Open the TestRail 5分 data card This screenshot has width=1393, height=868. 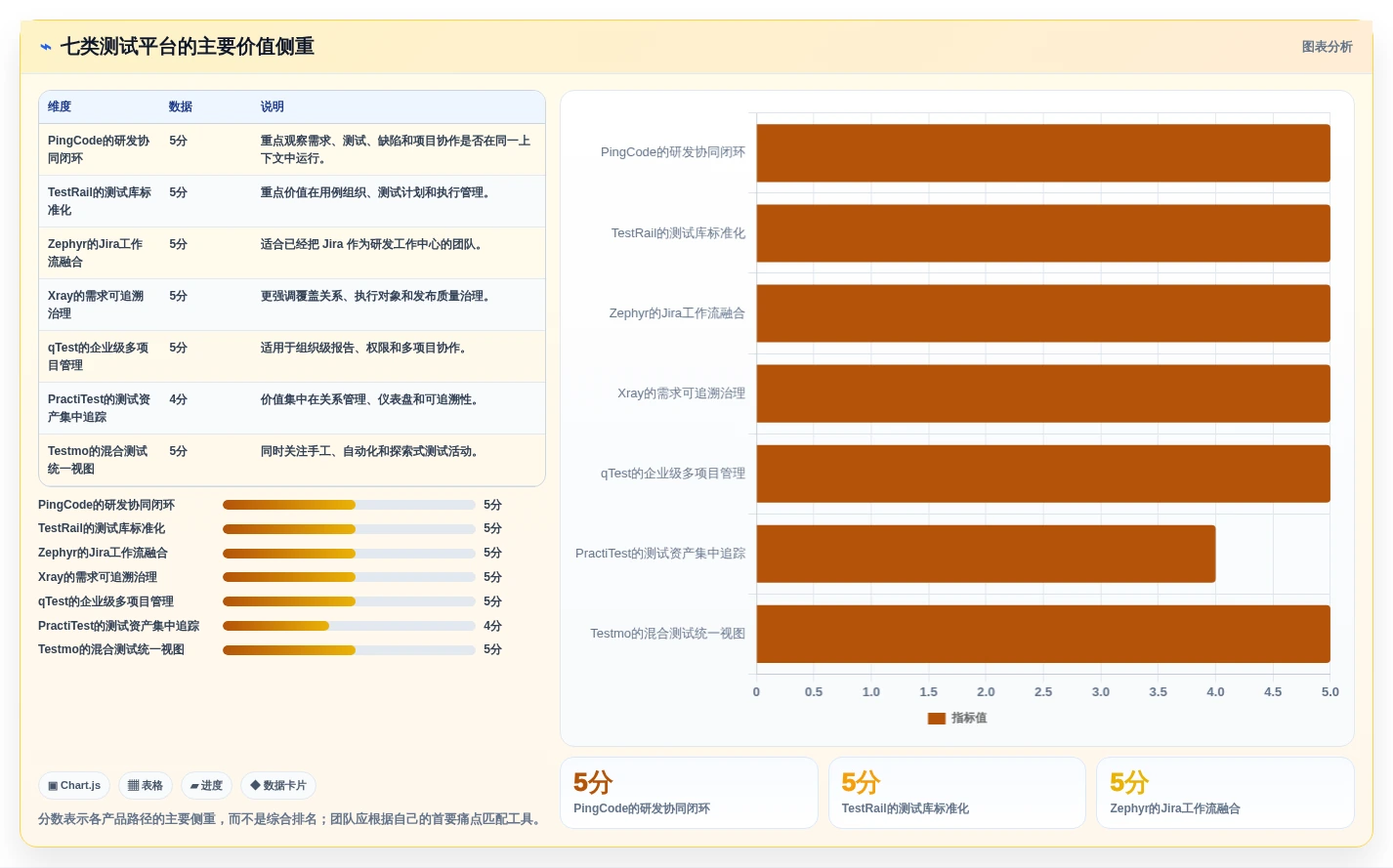[x=957, y=793]
